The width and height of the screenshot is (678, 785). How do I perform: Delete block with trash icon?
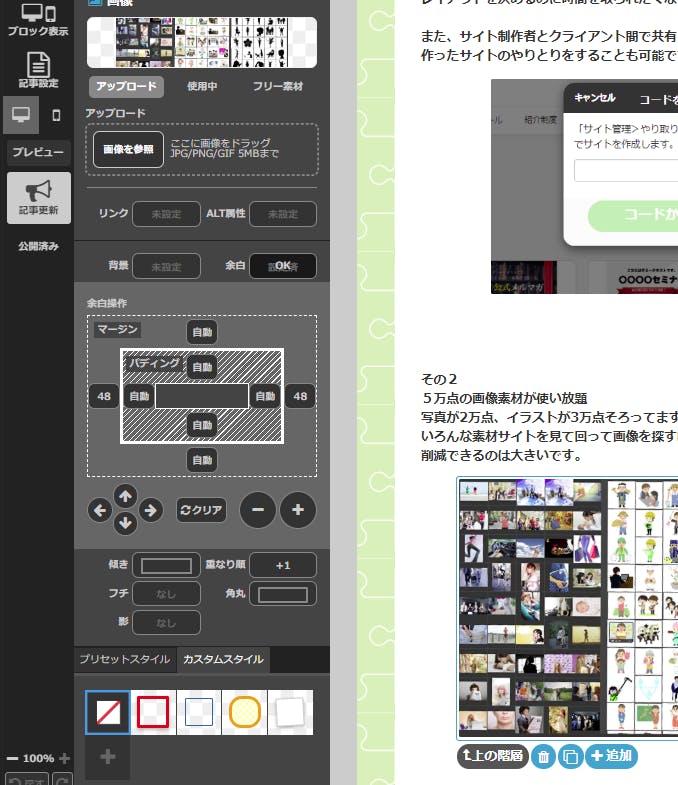[543, 756]
